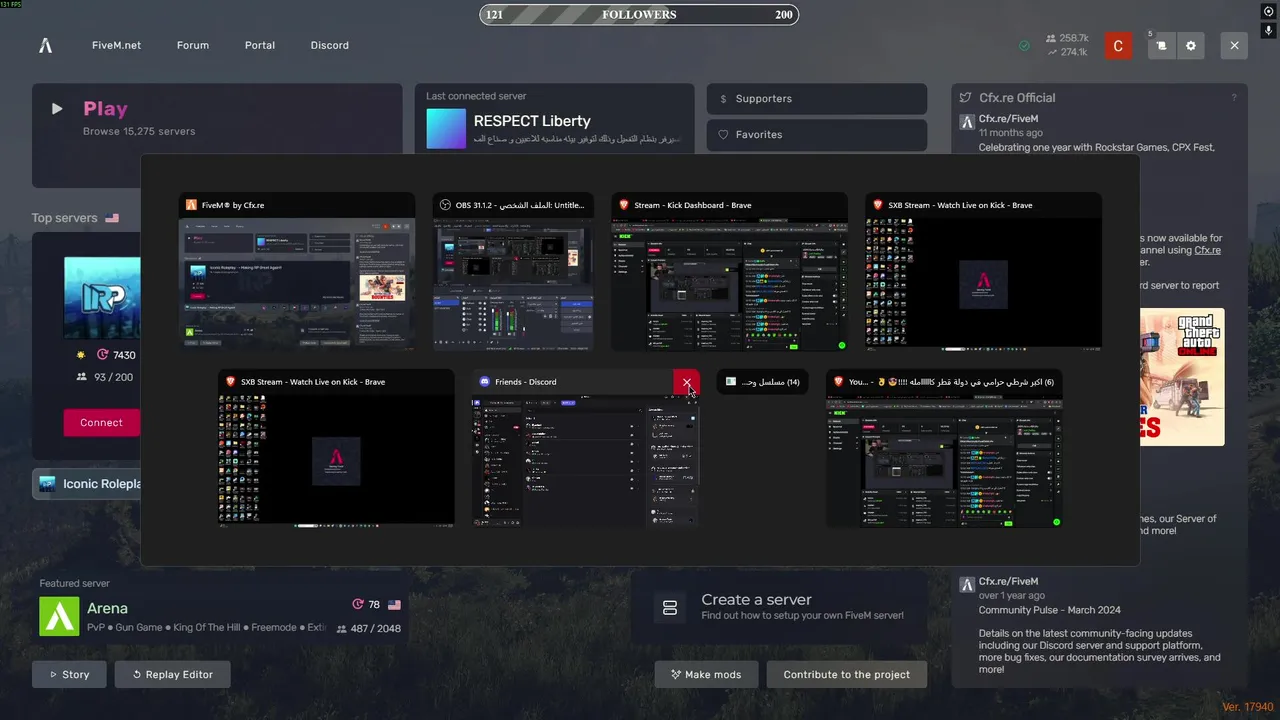This screenshot has width=1280, height=720.
Task: Switch to Friends - Discord window thumbnail
Action: [x=586, y=448]
